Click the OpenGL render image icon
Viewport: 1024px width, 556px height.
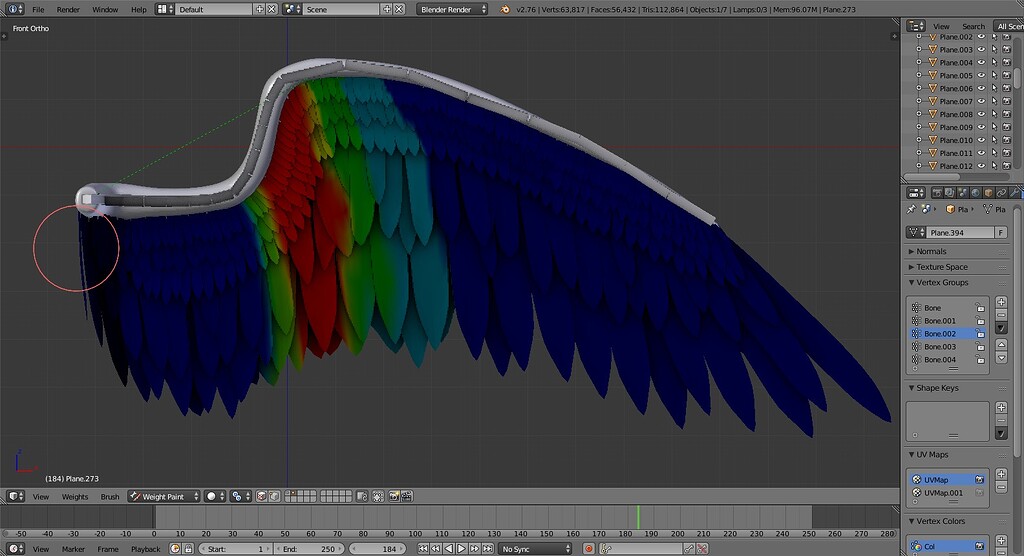[x=394, y=497]
